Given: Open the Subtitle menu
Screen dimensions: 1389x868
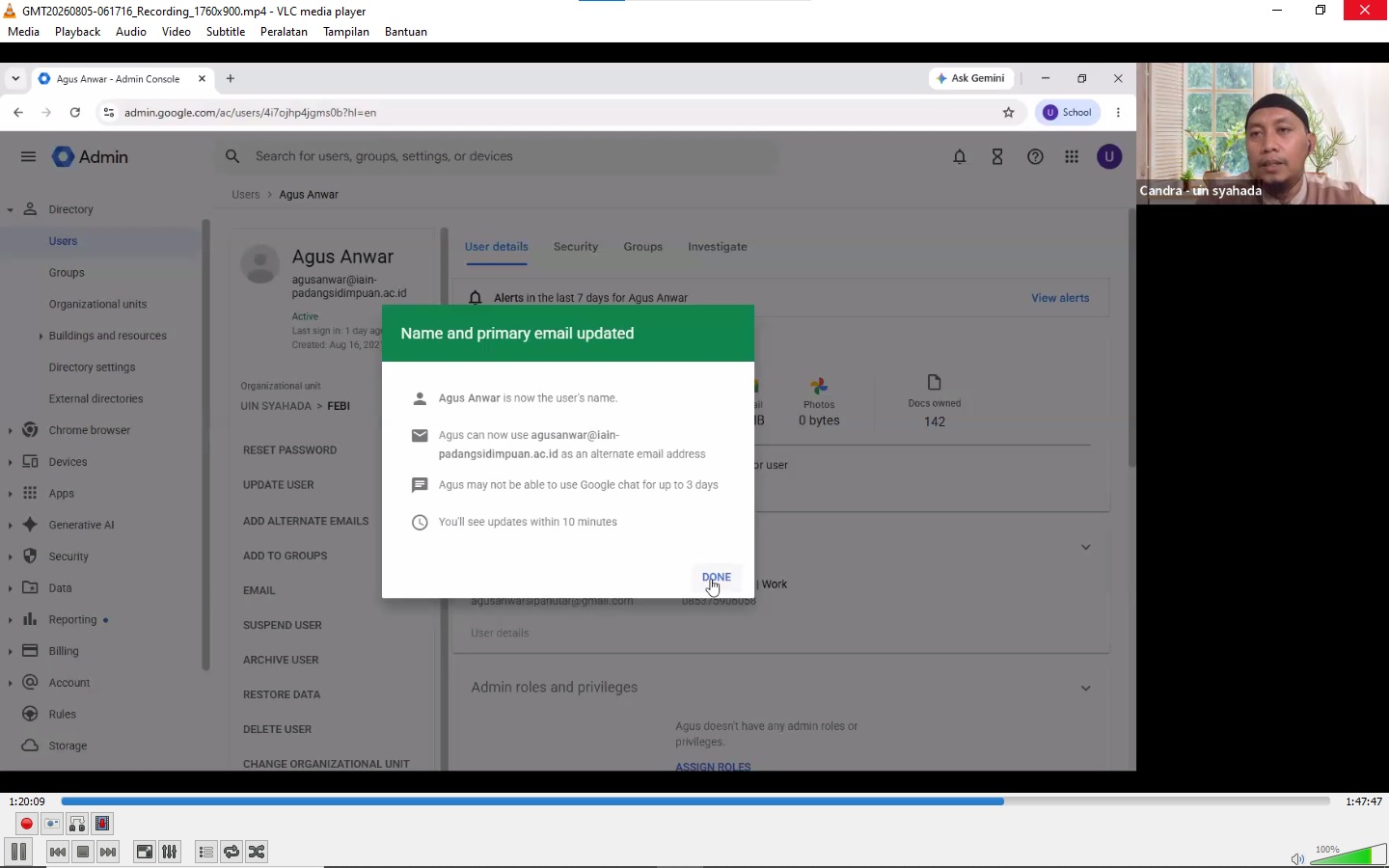Looking at the screenshot, I should coord(226,32).
